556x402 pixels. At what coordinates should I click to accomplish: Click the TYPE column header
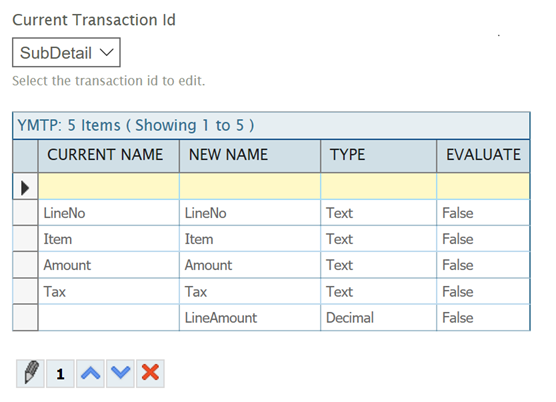point(378,156)
